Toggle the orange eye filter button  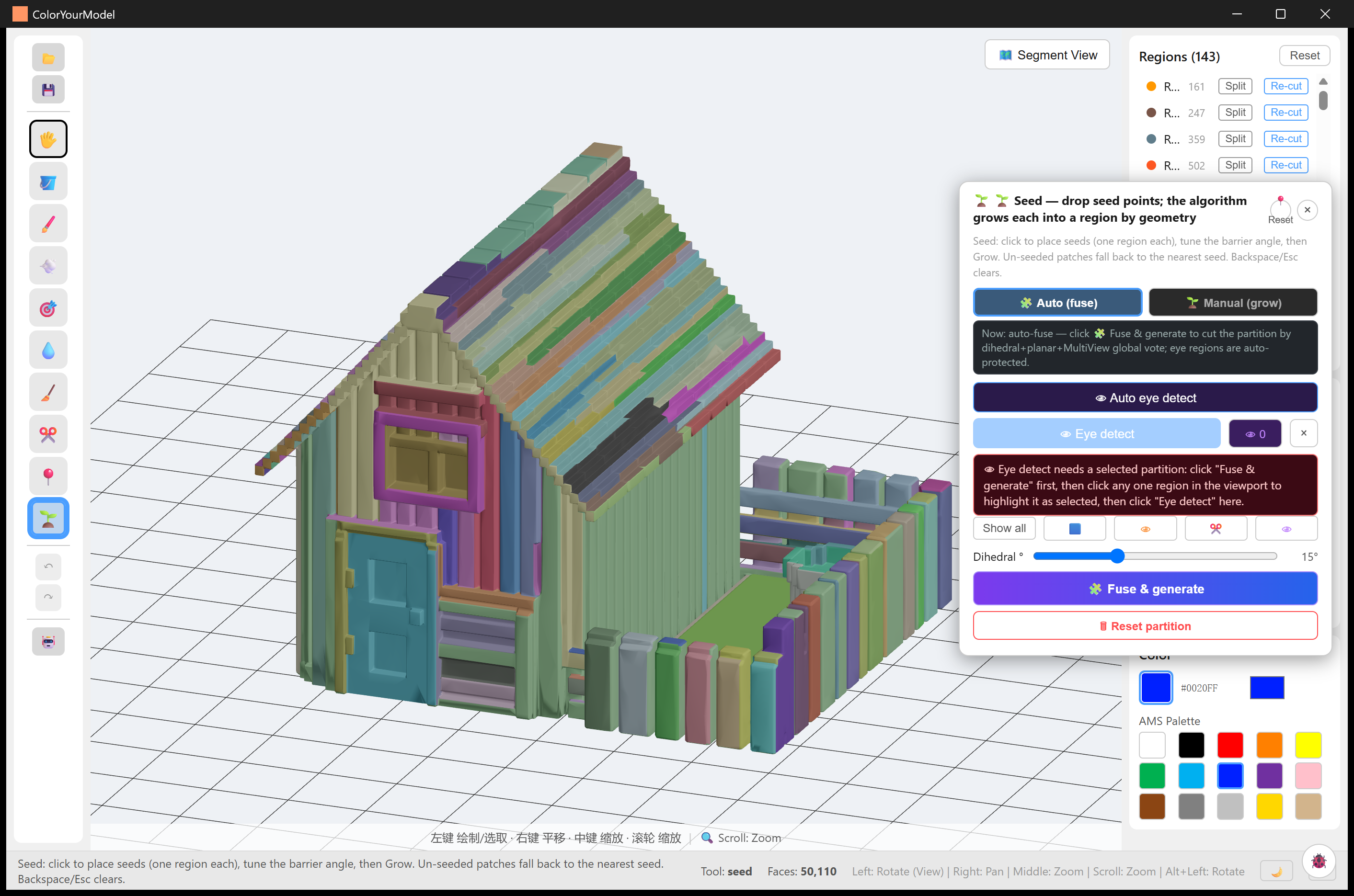1146,529
